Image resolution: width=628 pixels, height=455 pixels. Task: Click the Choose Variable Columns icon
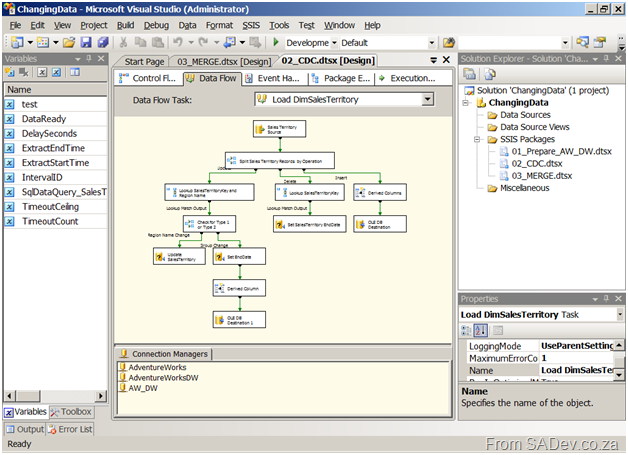75,72
